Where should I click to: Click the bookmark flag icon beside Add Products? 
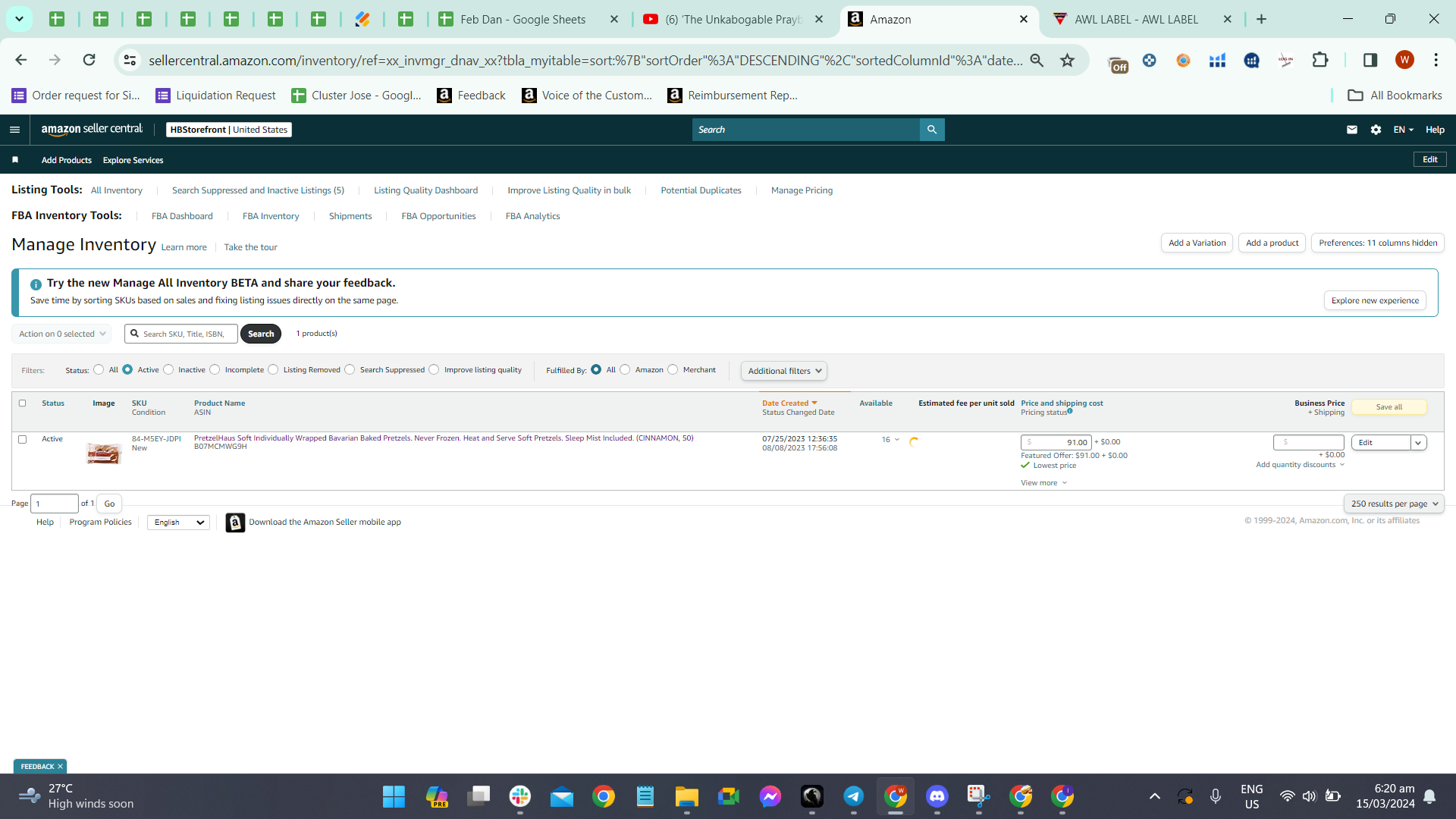(x=15, y=160)
